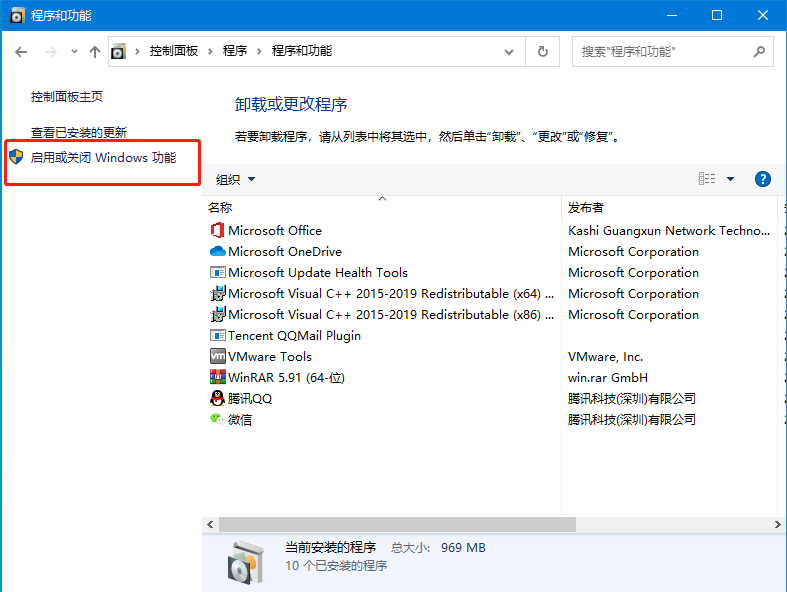Click the control panel icon in address bar

pyautogui.click(x=118, y=51)
